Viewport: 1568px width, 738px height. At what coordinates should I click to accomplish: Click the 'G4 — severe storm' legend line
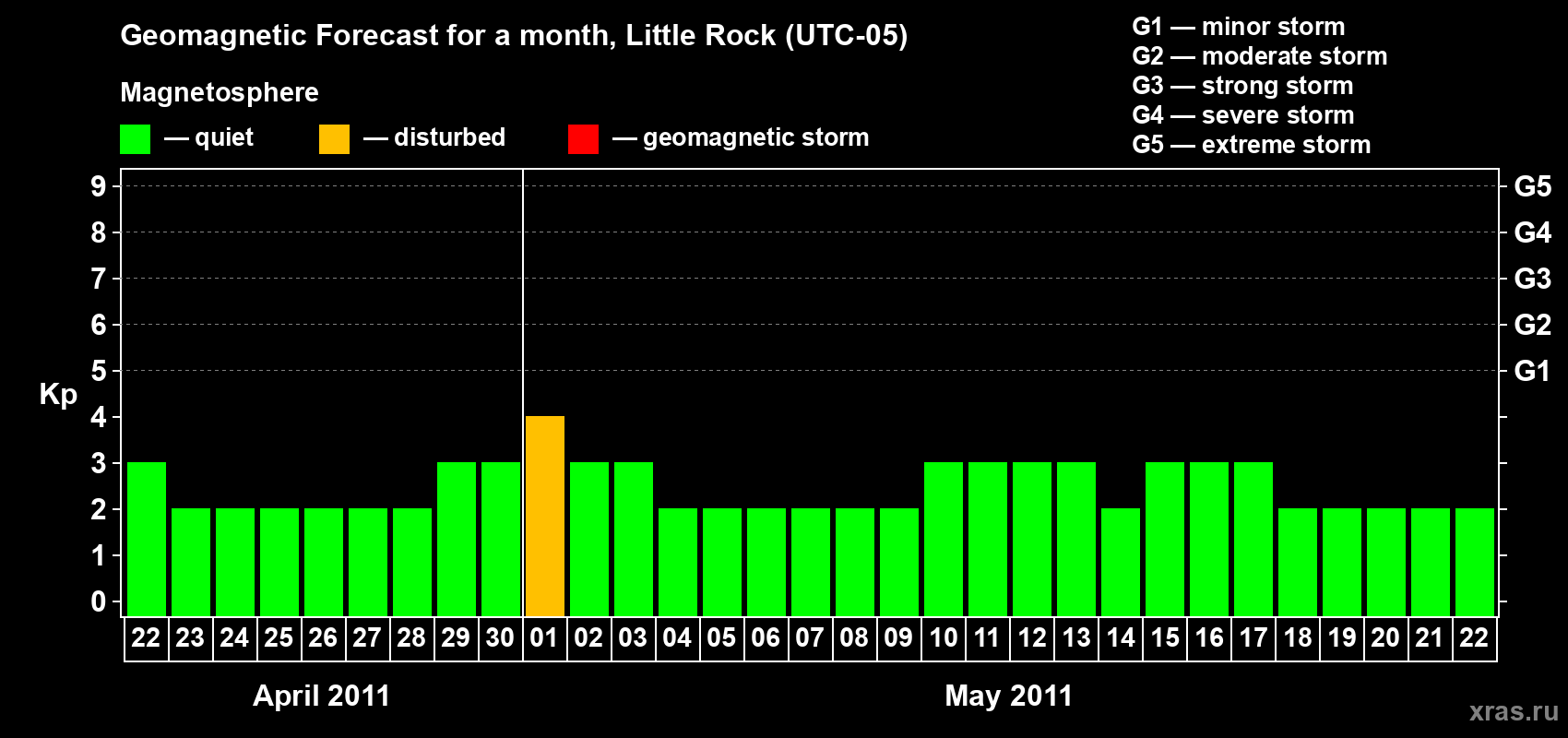(1243, 115)
